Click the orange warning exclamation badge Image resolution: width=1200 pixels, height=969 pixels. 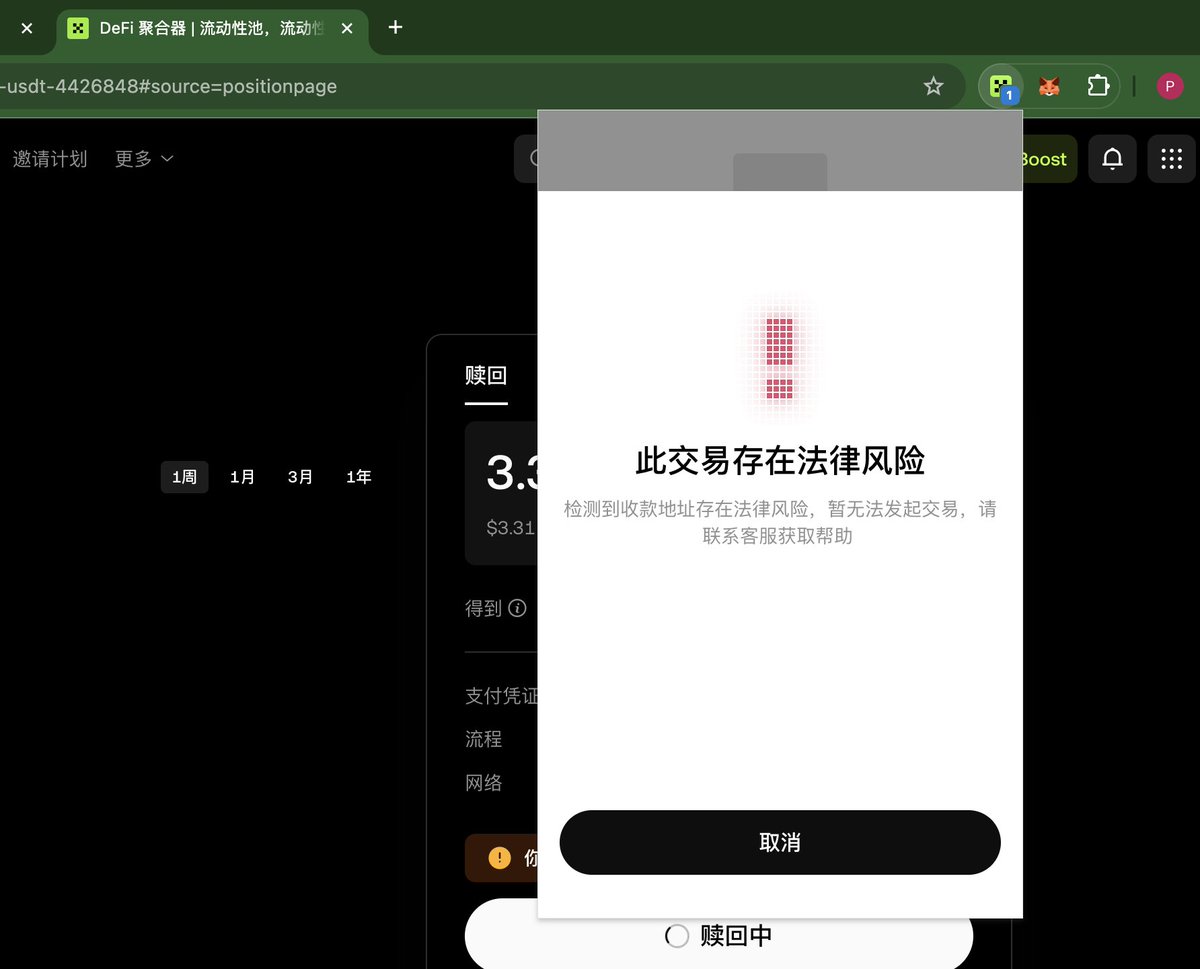click(499, 857)
